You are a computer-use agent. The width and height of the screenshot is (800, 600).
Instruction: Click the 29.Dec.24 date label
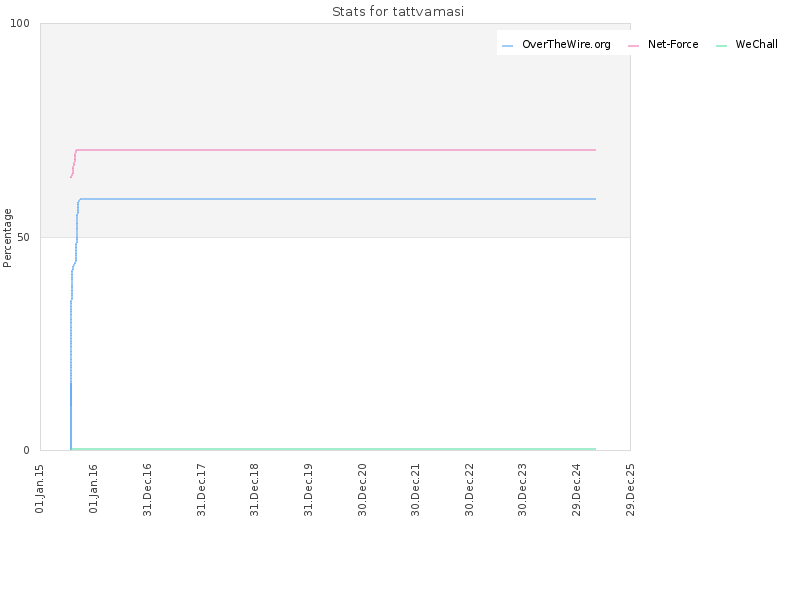[x=577, y=490]
